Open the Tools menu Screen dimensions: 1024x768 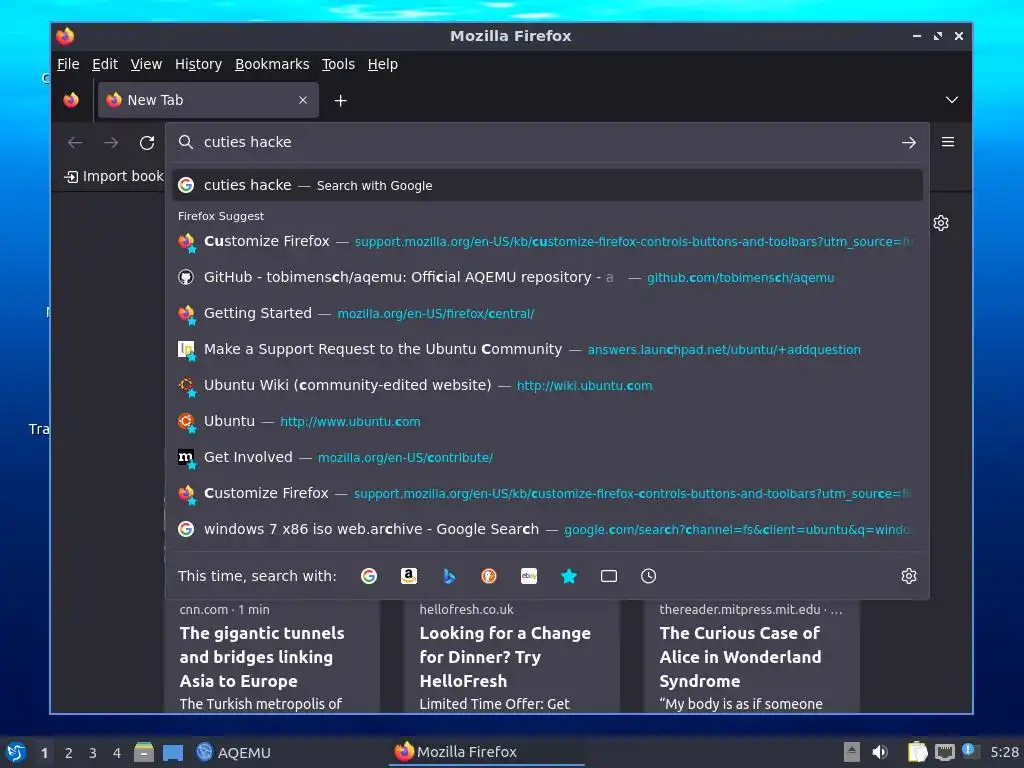click(338, 64)
